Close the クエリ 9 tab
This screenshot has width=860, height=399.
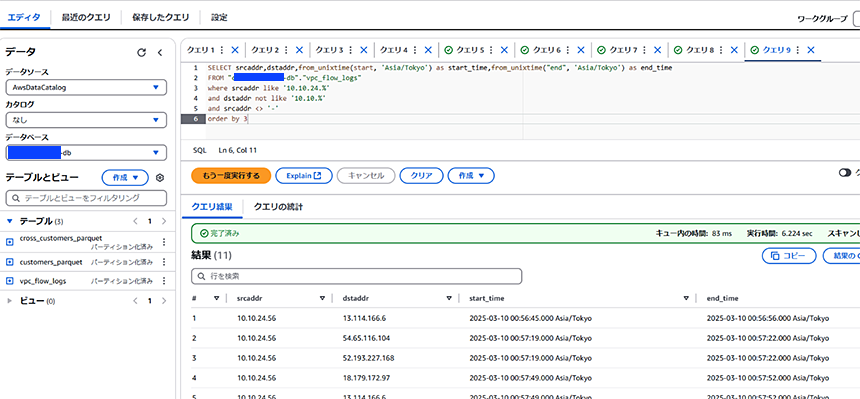(x=811, y=50)
